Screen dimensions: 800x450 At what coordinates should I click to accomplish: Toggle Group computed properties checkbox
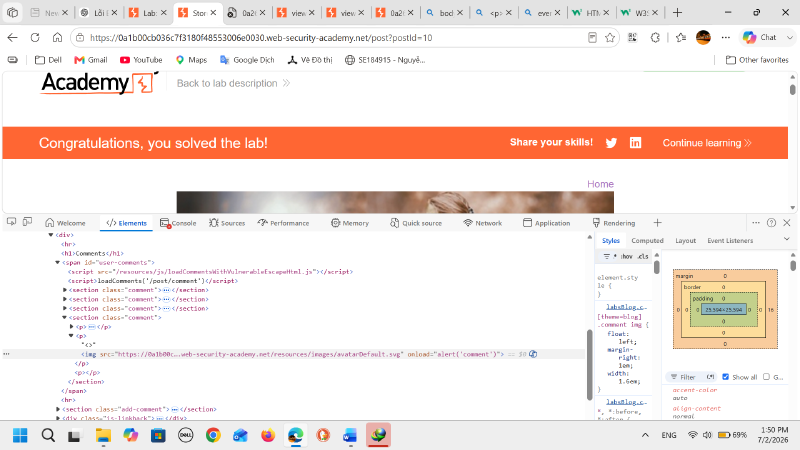coord(766,377)
